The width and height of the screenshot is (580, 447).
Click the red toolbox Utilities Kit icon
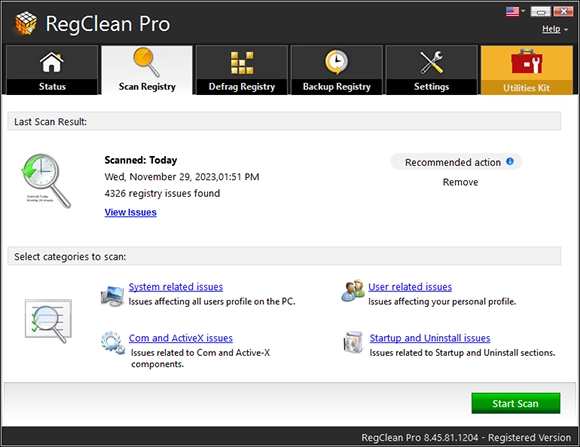(x=526, y=61)
